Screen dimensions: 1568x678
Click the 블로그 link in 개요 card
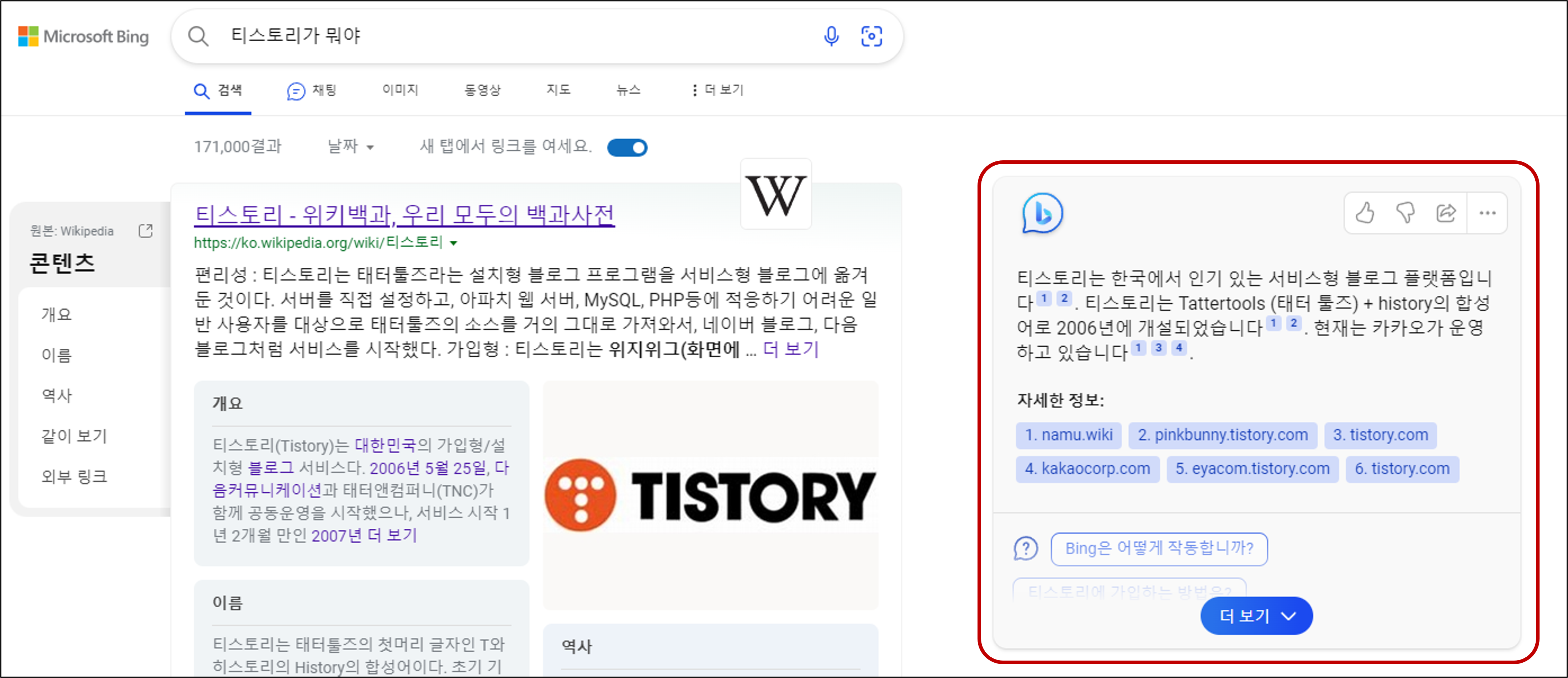(x=271, y=468)
